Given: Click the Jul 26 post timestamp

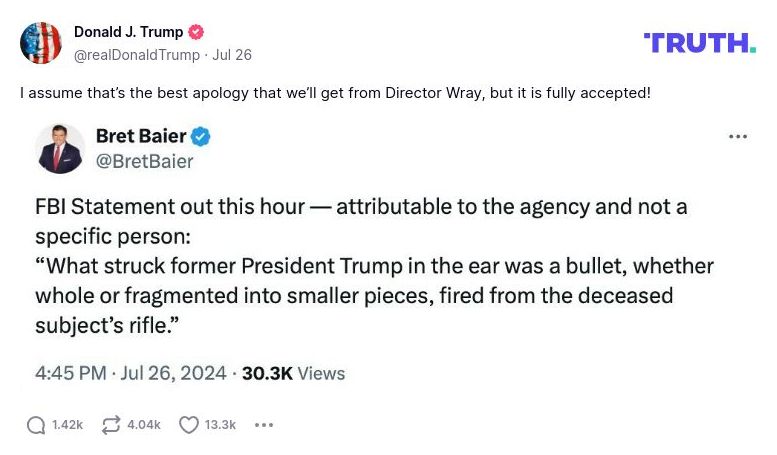Looking at the screenshot, I should (x=231, y=55).
